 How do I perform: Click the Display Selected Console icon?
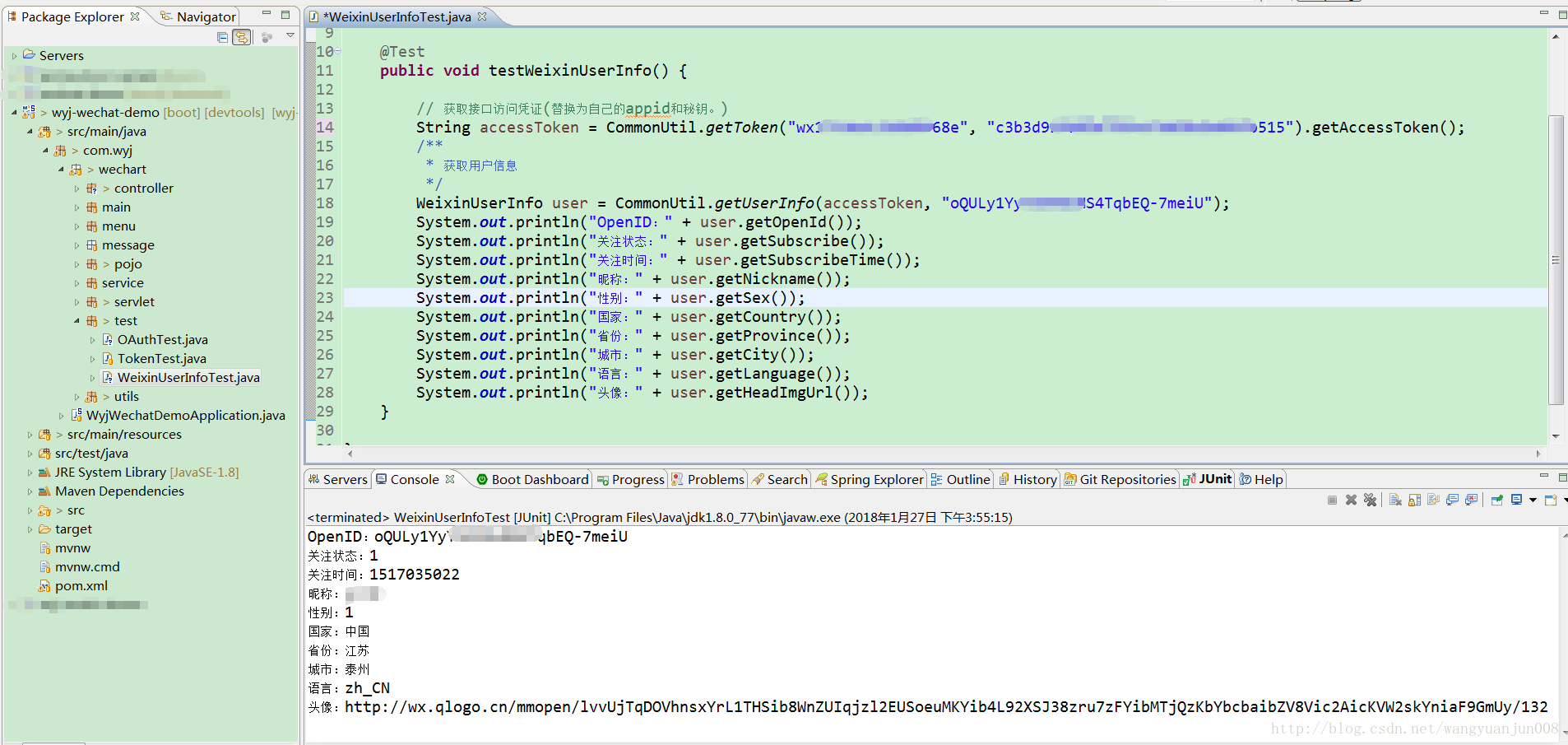click(1516, 500)
